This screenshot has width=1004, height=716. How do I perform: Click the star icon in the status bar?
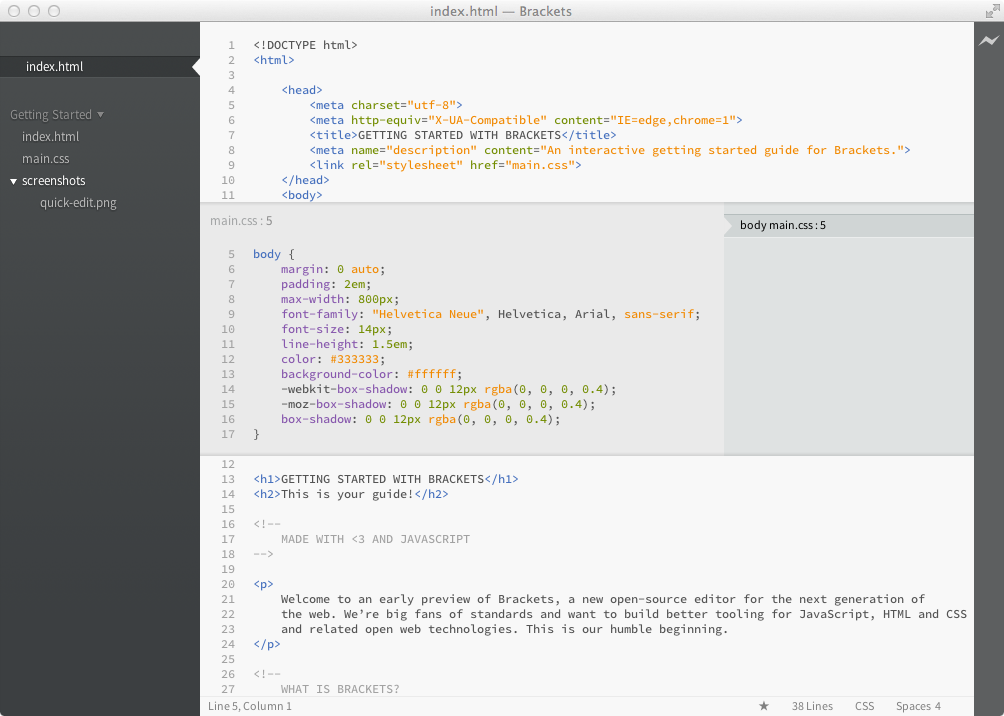point(764,706)
